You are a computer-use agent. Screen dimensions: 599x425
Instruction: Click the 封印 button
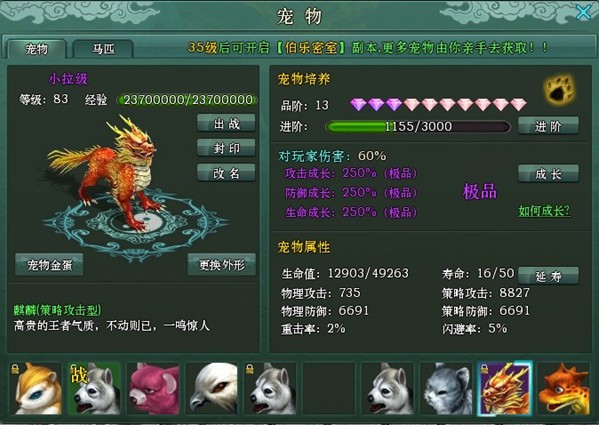(226, 148)
